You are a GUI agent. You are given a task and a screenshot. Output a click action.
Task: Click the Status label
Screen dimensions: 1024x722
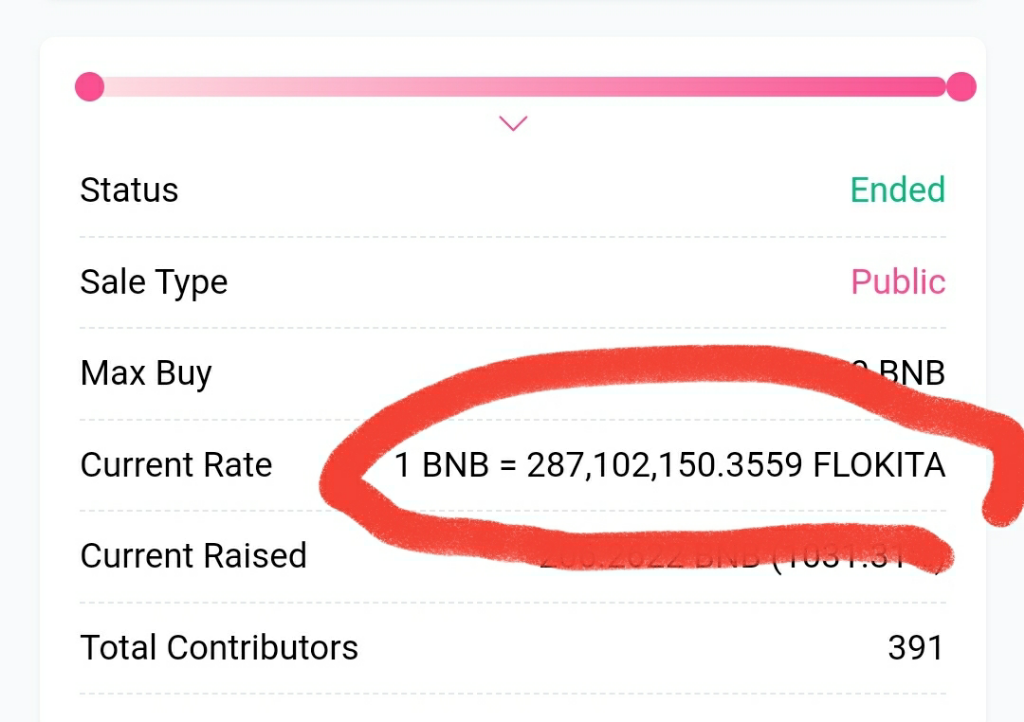point(129,190)
